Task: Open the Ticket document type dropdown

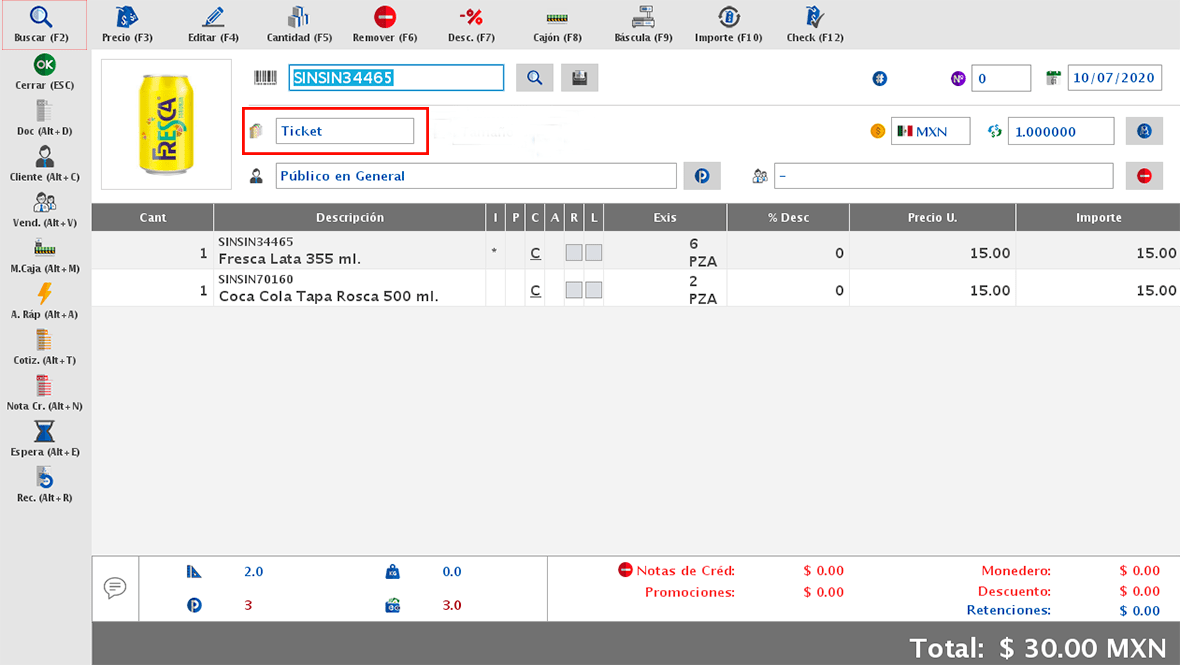Action: [x=344, y=131]
